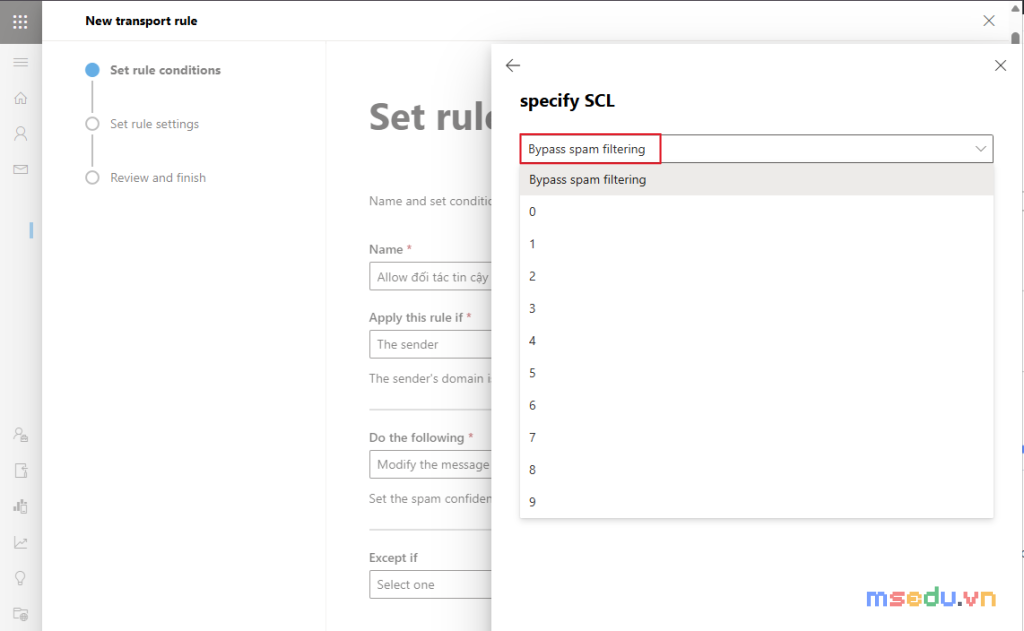Go back with the arrow in SCL panel
This screenshot has height=631, width=1024.
pyautogui.click(x=513, y=65)
